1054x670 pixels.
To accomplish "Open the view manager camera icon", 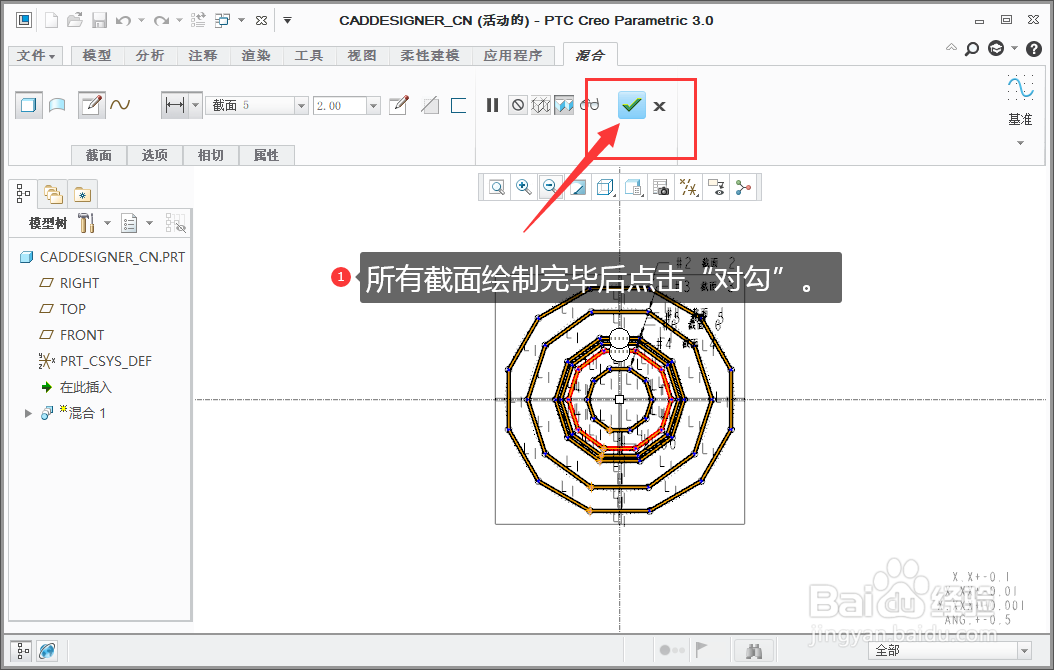I will pyautogui.click(x=661, y=187).
